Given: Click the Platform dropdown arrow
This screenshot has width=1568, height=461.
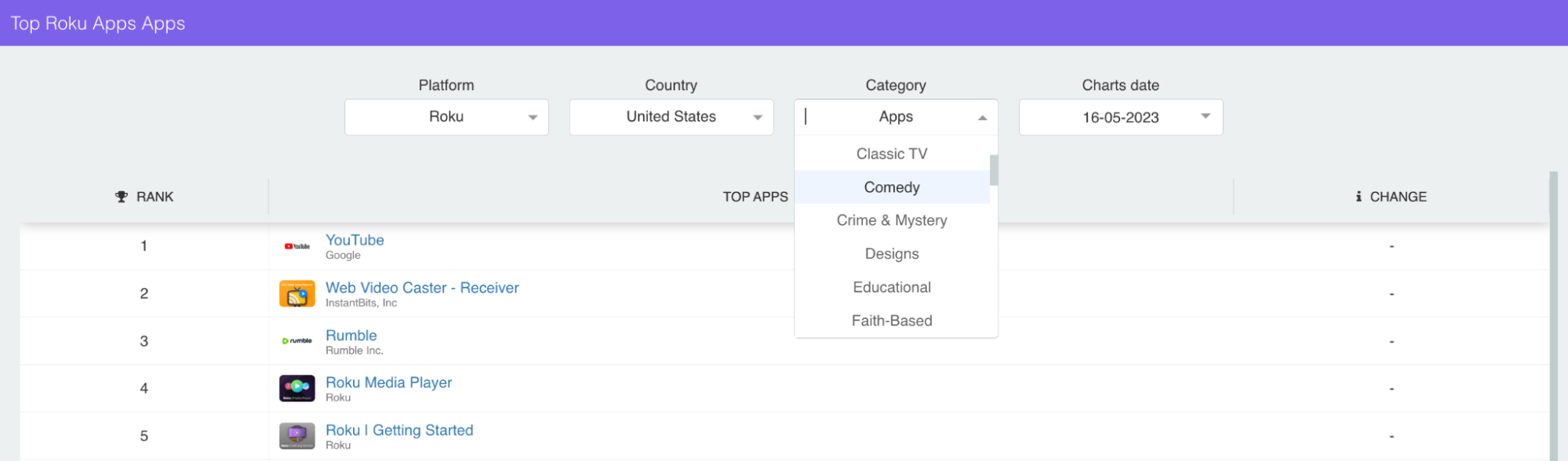Looking at the screenshot, I should tap(533, 118).
